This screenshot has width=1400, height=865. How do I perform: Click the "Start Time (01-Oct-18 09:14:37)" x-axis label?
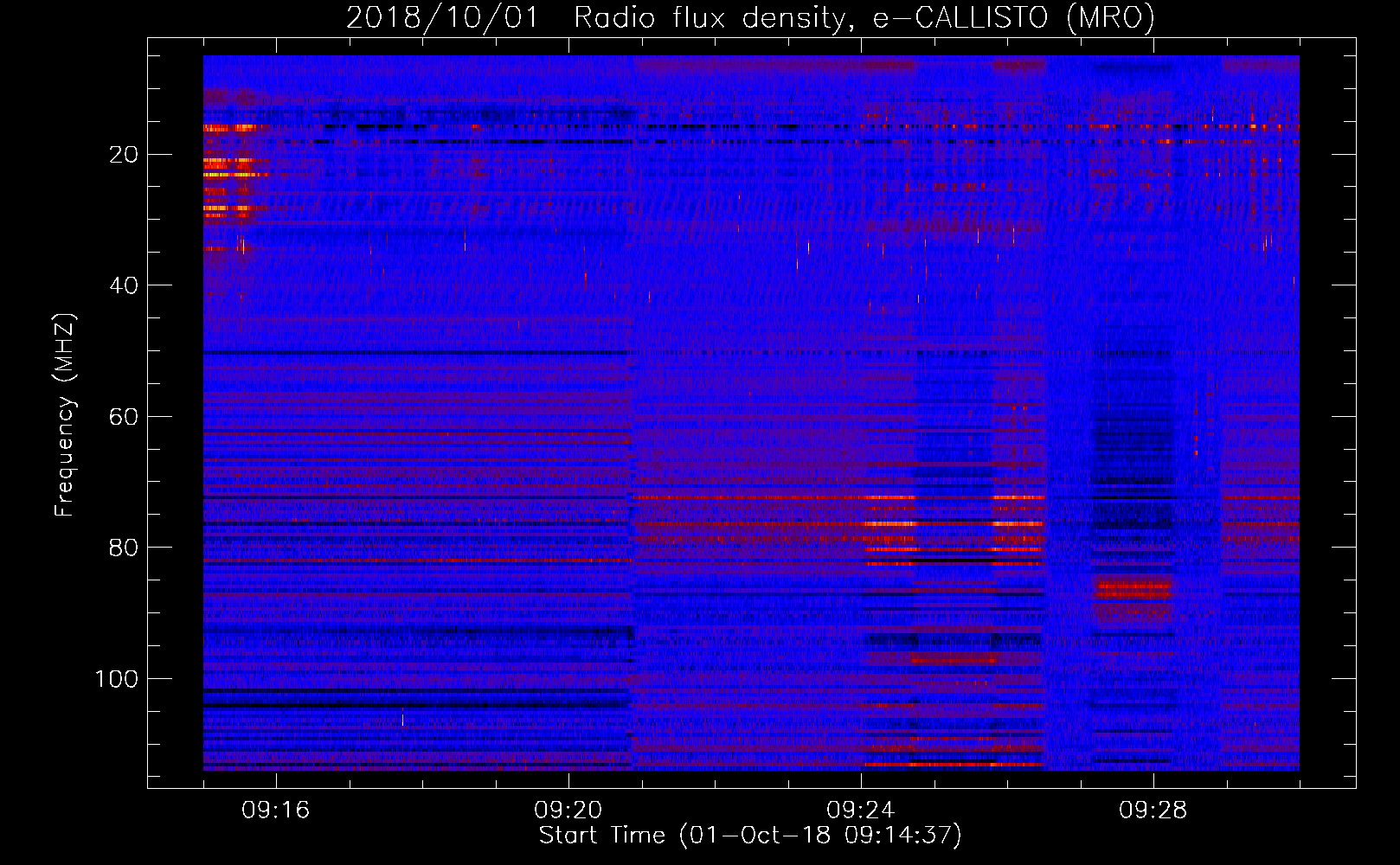pos(750,836)
